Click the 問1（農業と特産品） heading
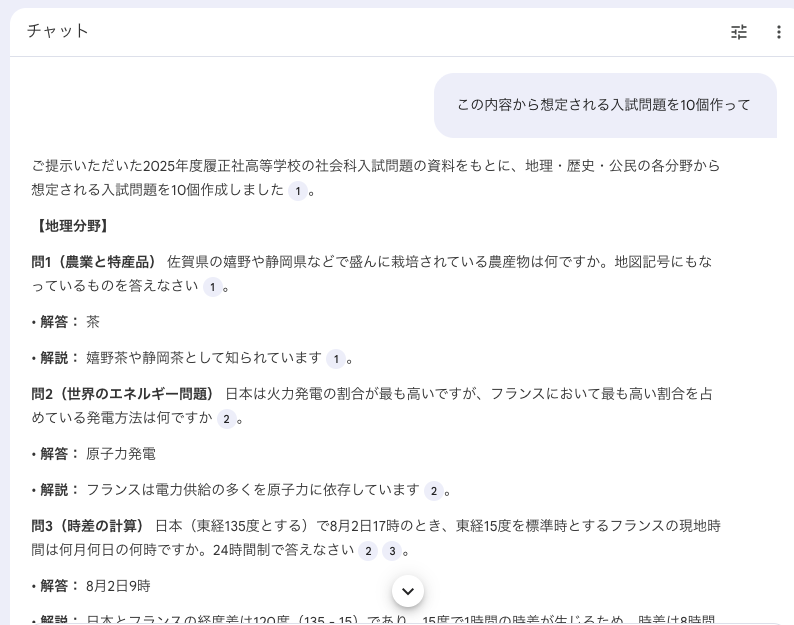Image resolution: width=794 pixels, height=625 pixels. pyautogui.click(x=95, y=262)
